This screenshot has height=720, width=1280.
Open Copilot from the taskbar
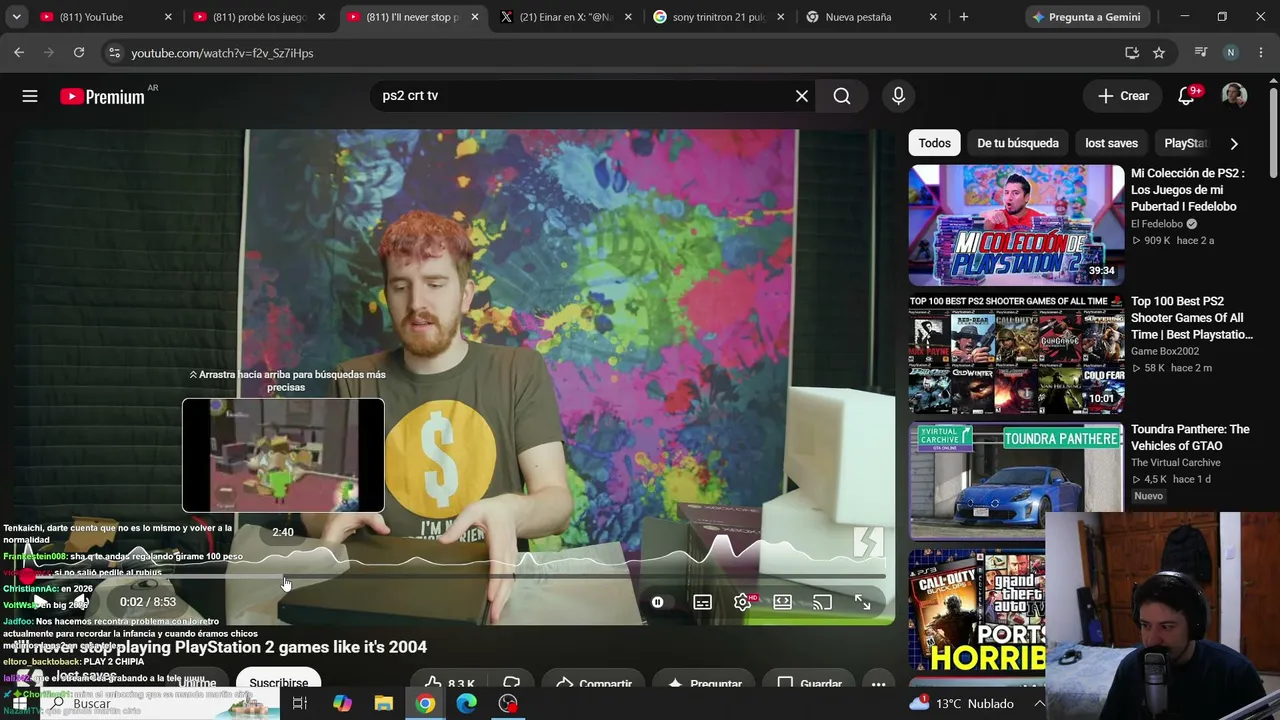pyautogui.click(x=342, y=704)
